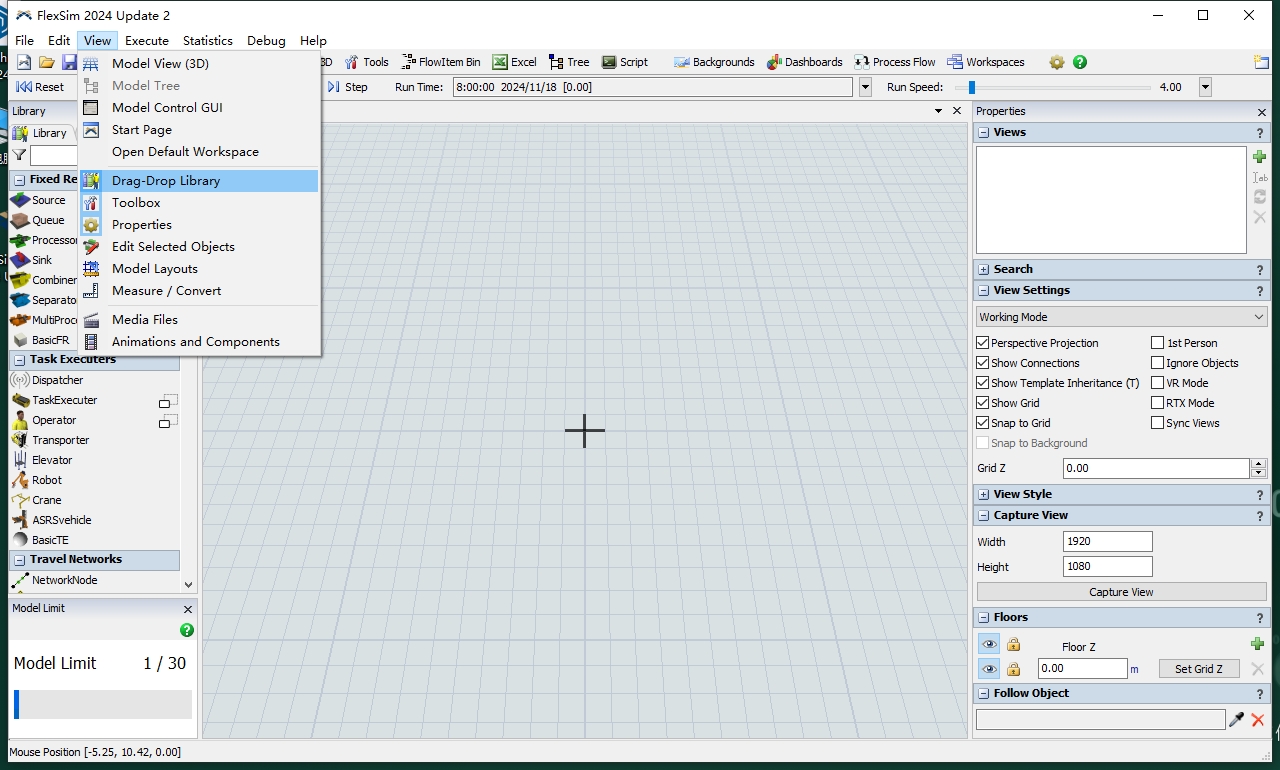Toggle Show Template Inheritance (T) checkbox
This screenshot has height=770, width=1280.
[983, 383]
